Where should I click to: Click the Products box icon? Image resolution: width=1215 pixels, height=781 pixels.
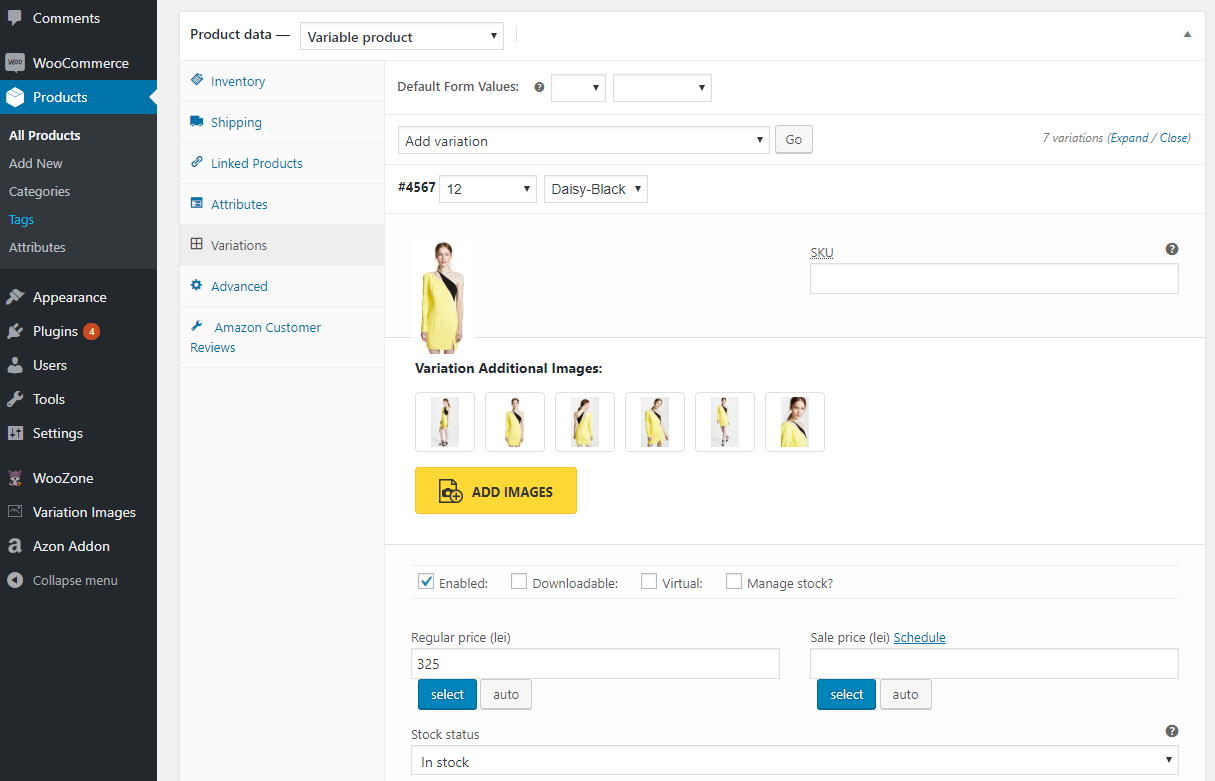(15, 97)
